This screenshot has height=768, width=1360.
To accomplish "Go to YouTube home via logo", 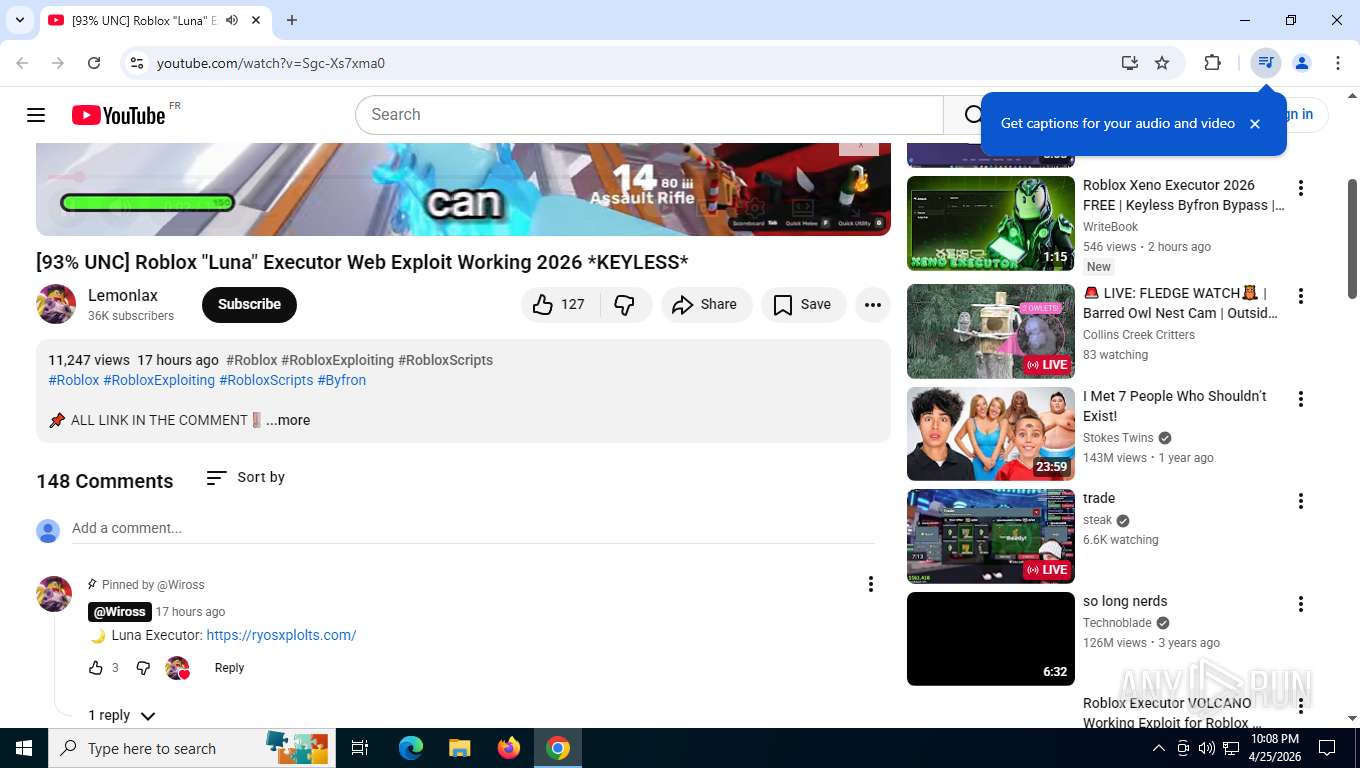I will (118, 115).
